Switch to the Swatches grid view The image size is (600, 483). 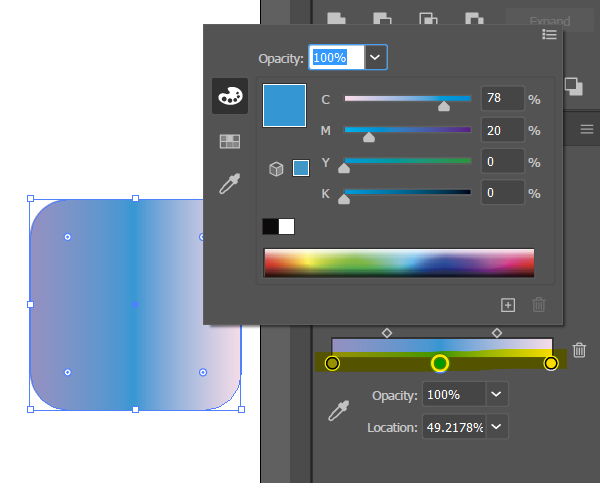(x=230, y=141)
